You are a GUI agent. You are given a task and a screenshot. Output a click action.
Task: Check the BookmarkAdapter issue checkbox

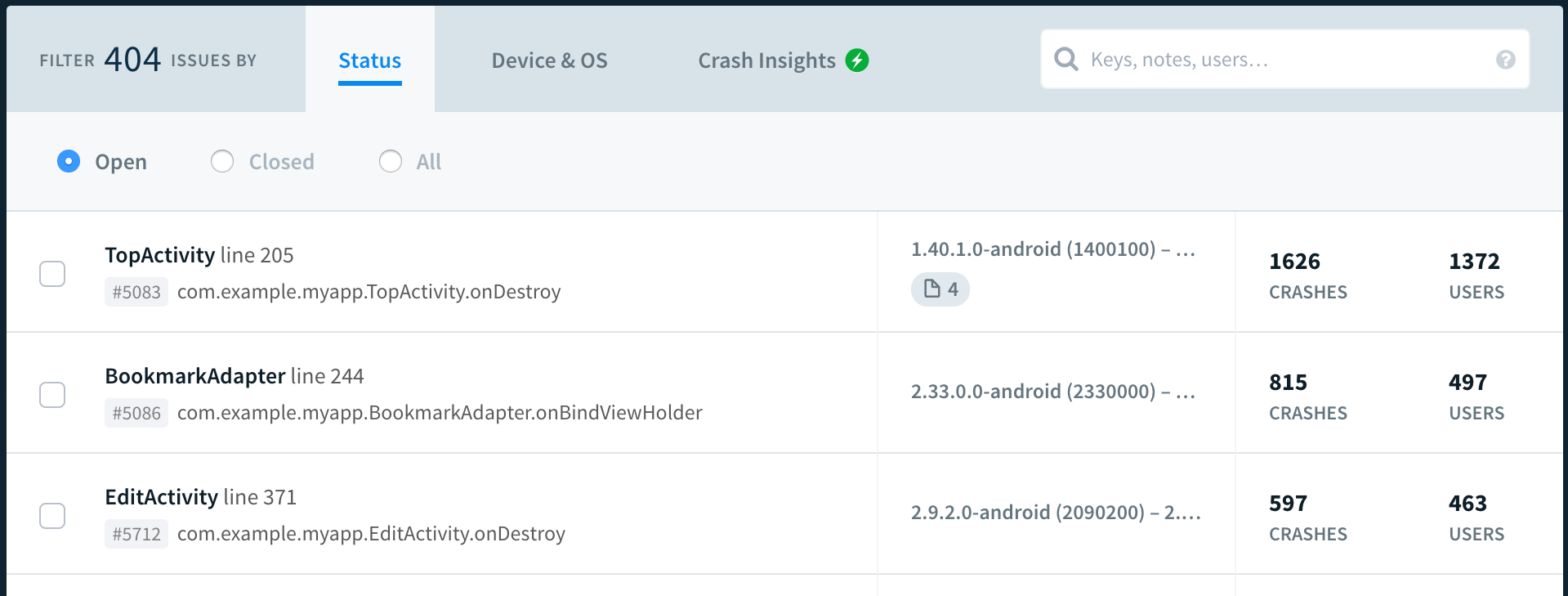pos(52,395)
